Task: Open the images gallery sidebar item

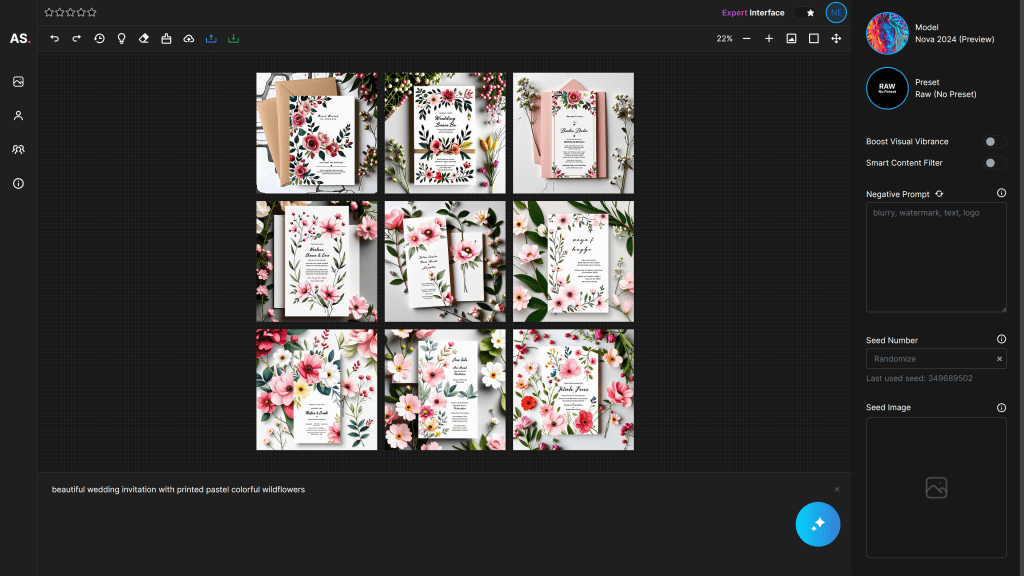Action: [x=18, y=82]
